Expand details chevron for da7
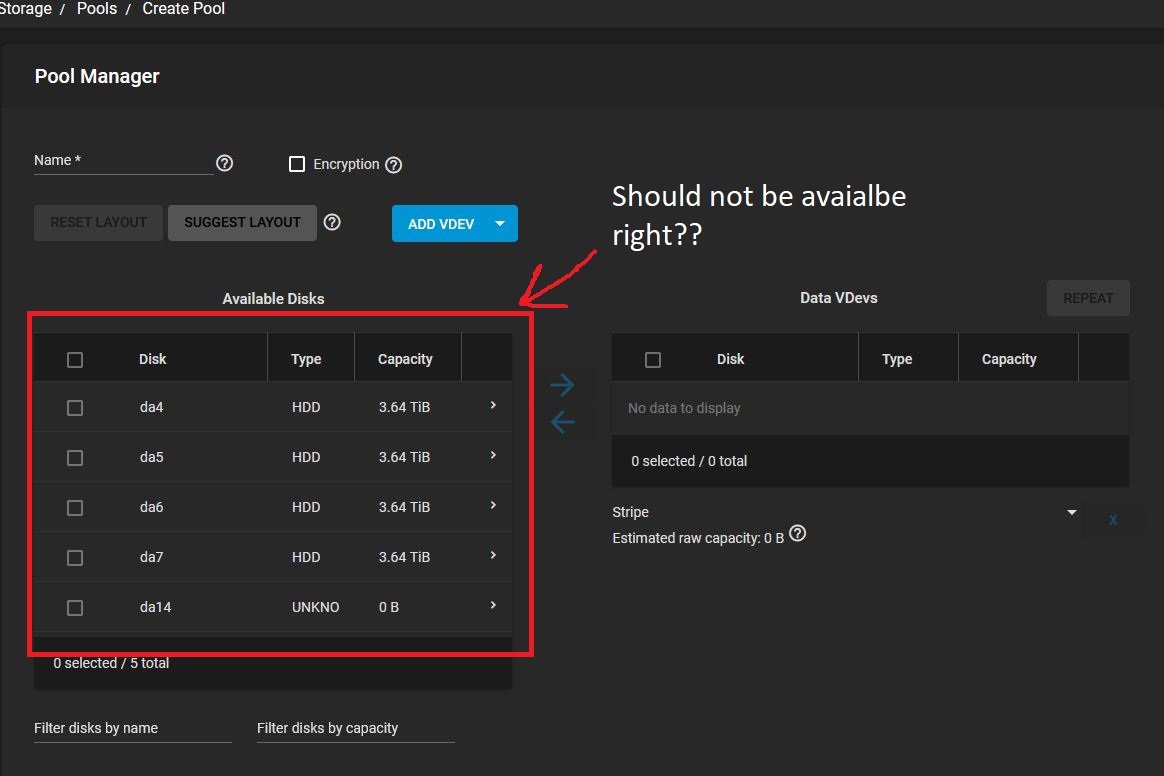The width and height of the screenshot is (1164, 776). [x=493, y=555]
